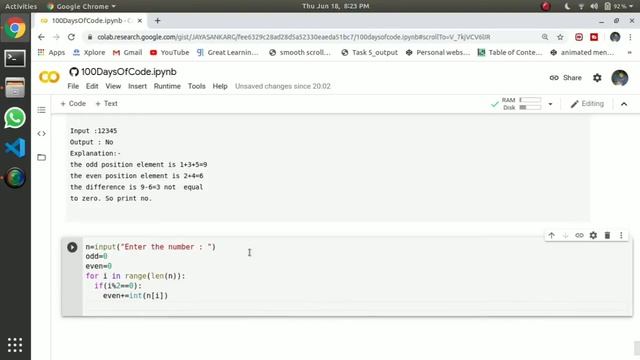Click Chrome profile avatar in toolbar

615,37
